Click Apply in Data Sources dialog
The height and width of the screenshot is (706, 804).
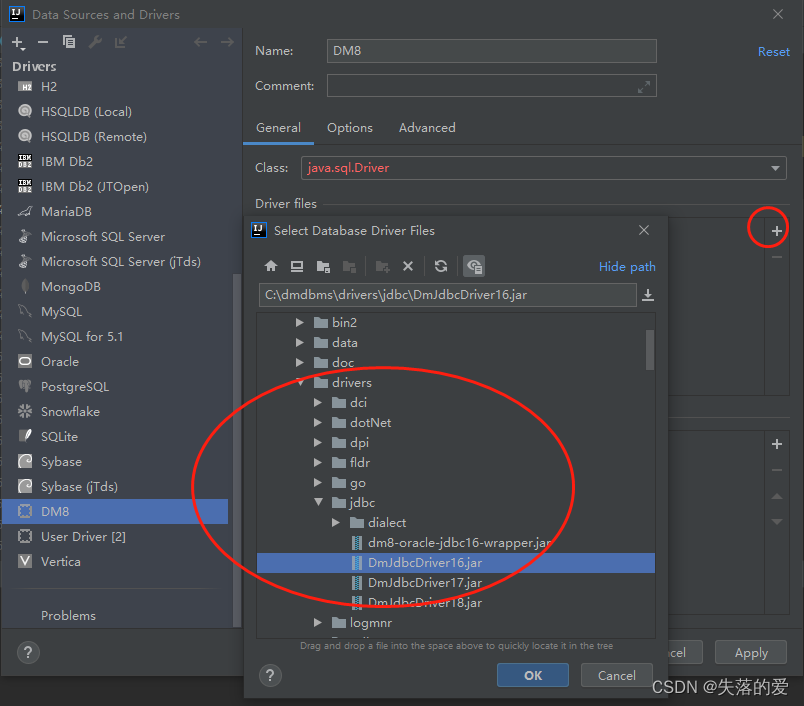coord(751,653)
